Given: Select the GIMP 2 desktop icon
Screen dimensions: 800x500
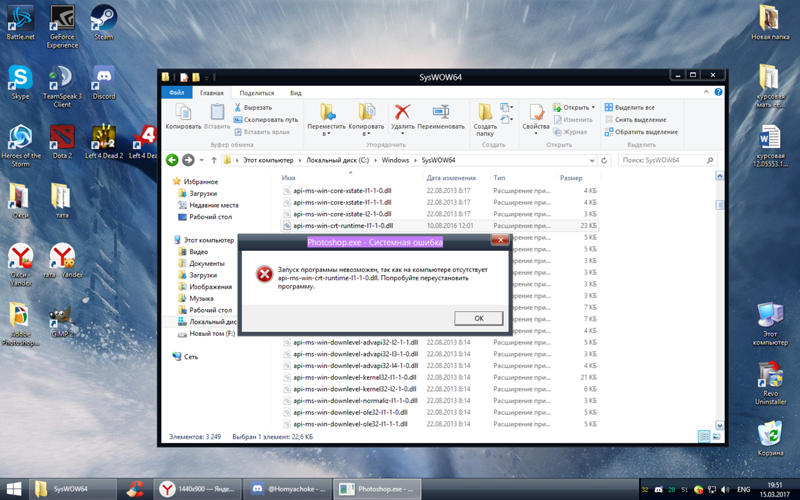Looking at the screenshot, I should coord(62,320).
